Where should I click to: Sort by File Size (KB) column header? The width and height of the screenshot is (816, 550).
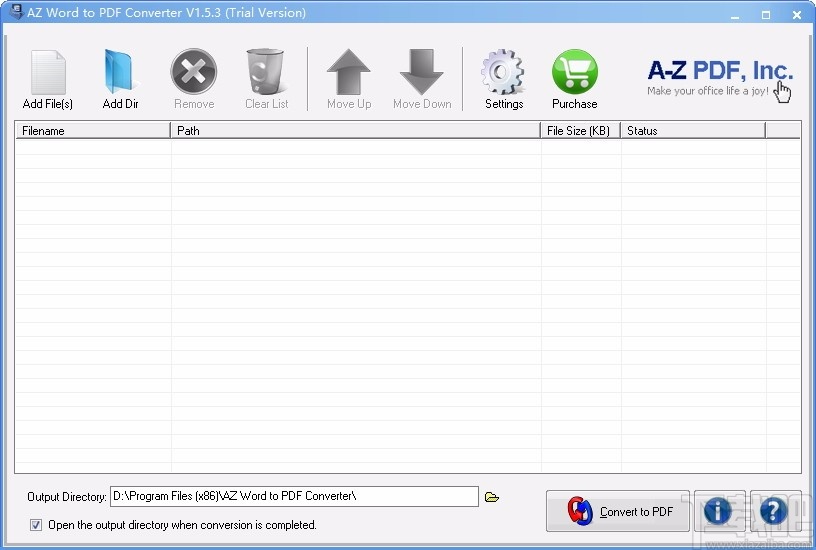[x=580, y=131]
